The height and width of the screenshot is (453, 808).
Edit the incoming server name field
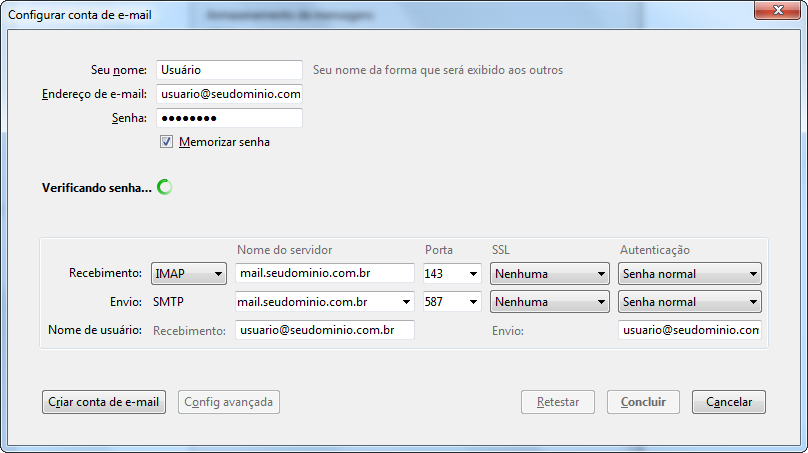(324, 274)
